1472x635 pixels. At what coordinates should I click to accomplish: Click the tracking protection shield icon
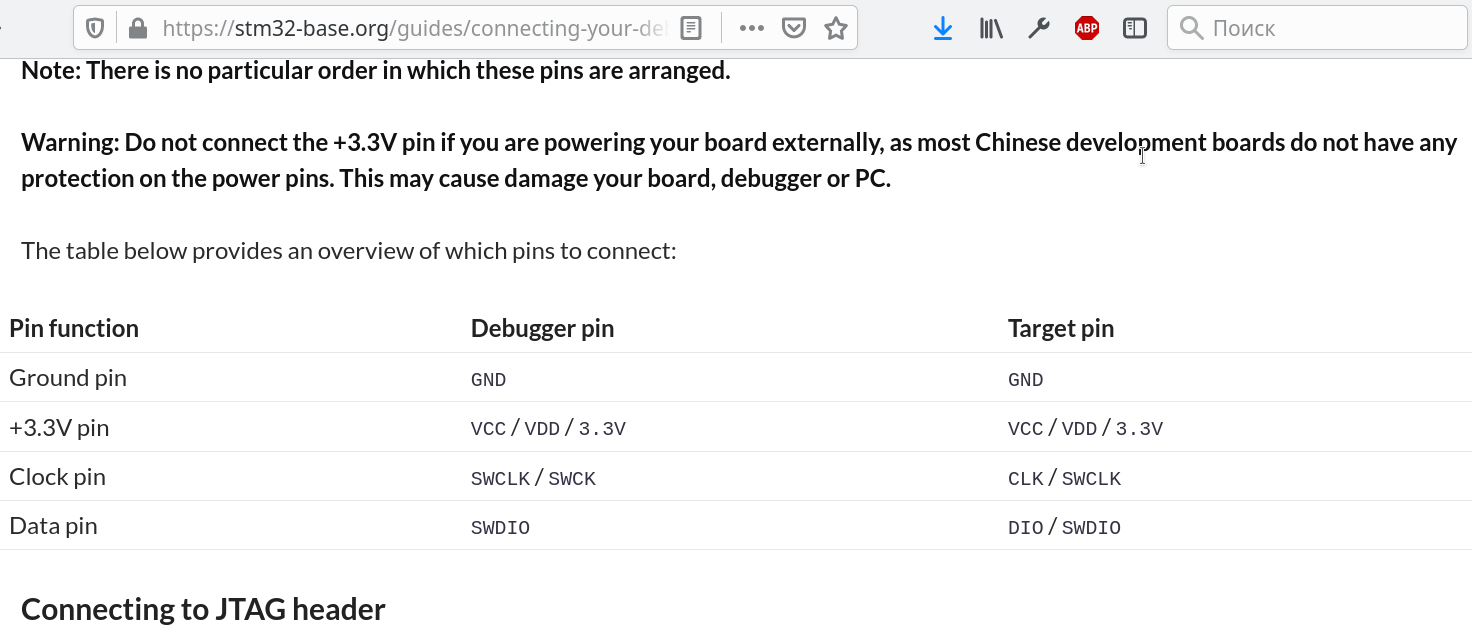[95, 29]
